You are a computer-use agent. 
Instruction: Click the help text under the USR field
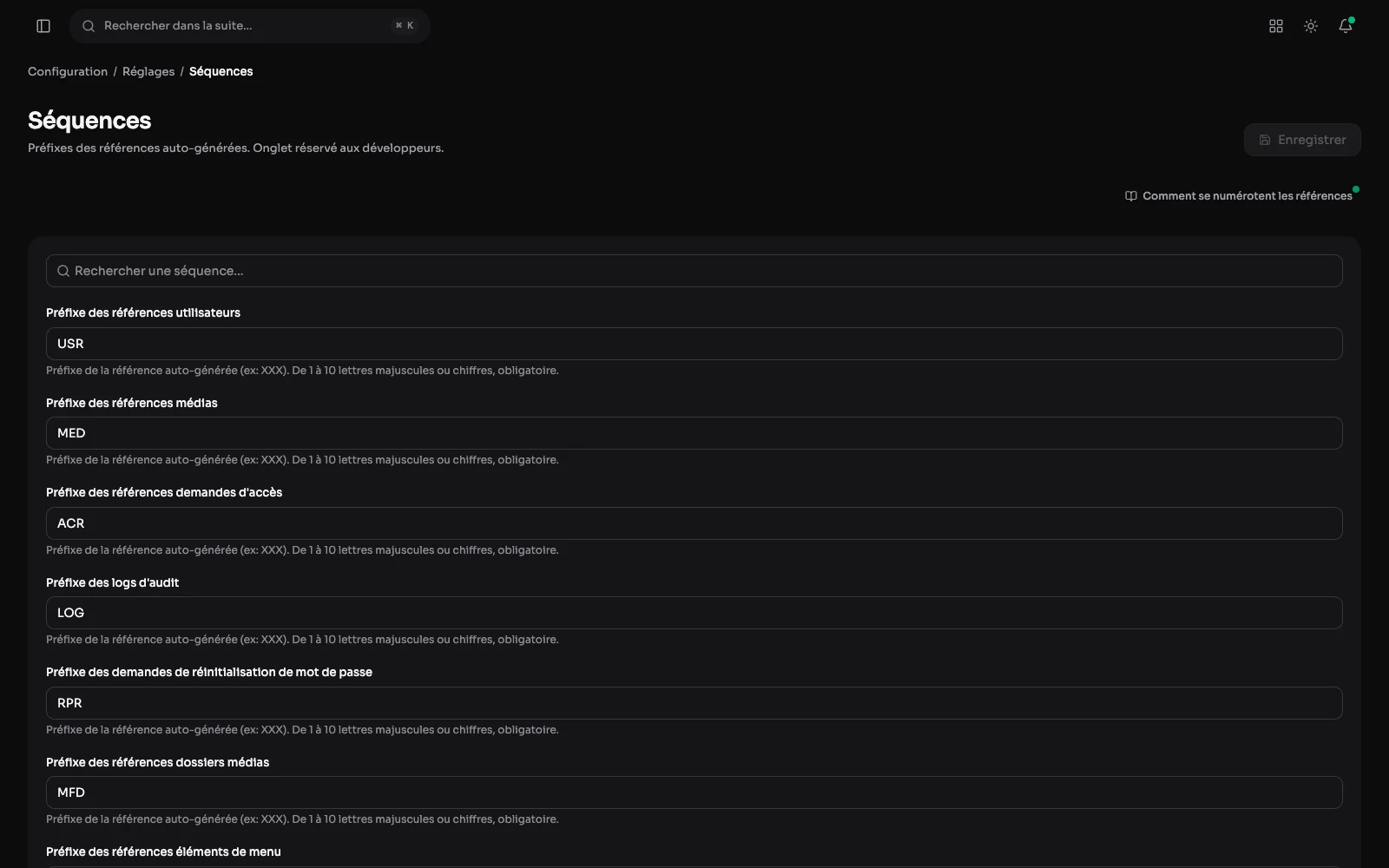(x=302, y=371)
